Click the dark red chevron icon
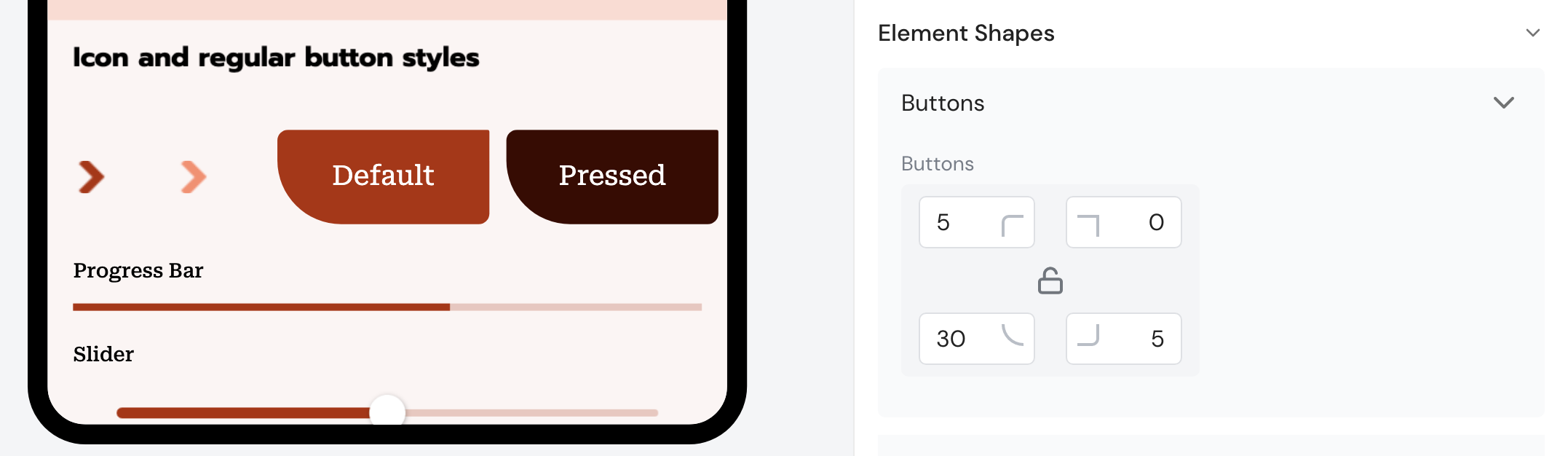This screenshot has height=456, width=1568. 92,177
